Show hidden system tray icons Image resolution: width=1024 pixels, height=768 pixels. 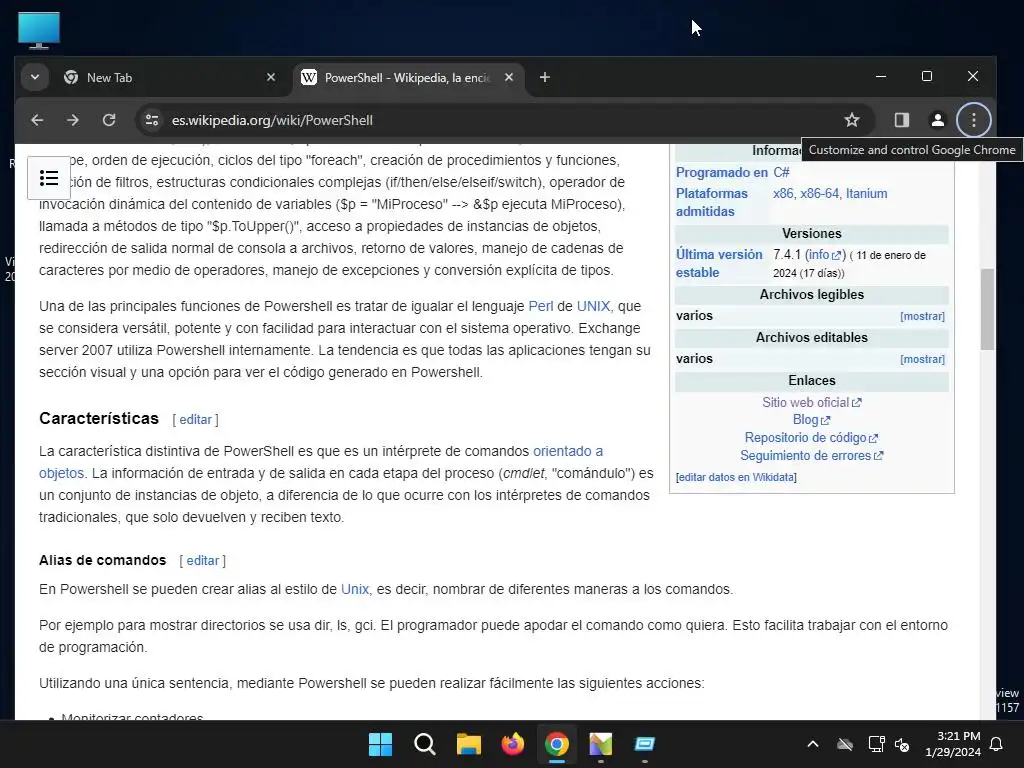pos(813,744)
